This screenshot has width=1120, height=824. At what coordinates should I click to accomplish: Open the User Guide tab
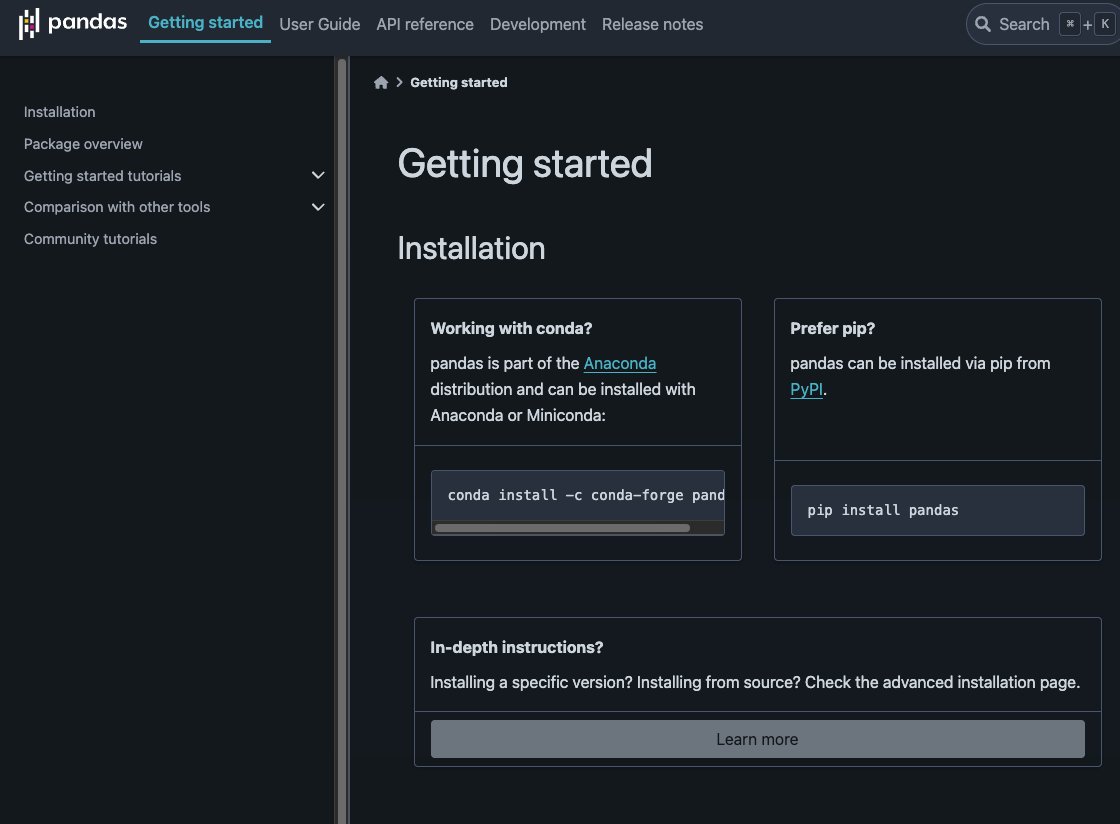(319, 24)
